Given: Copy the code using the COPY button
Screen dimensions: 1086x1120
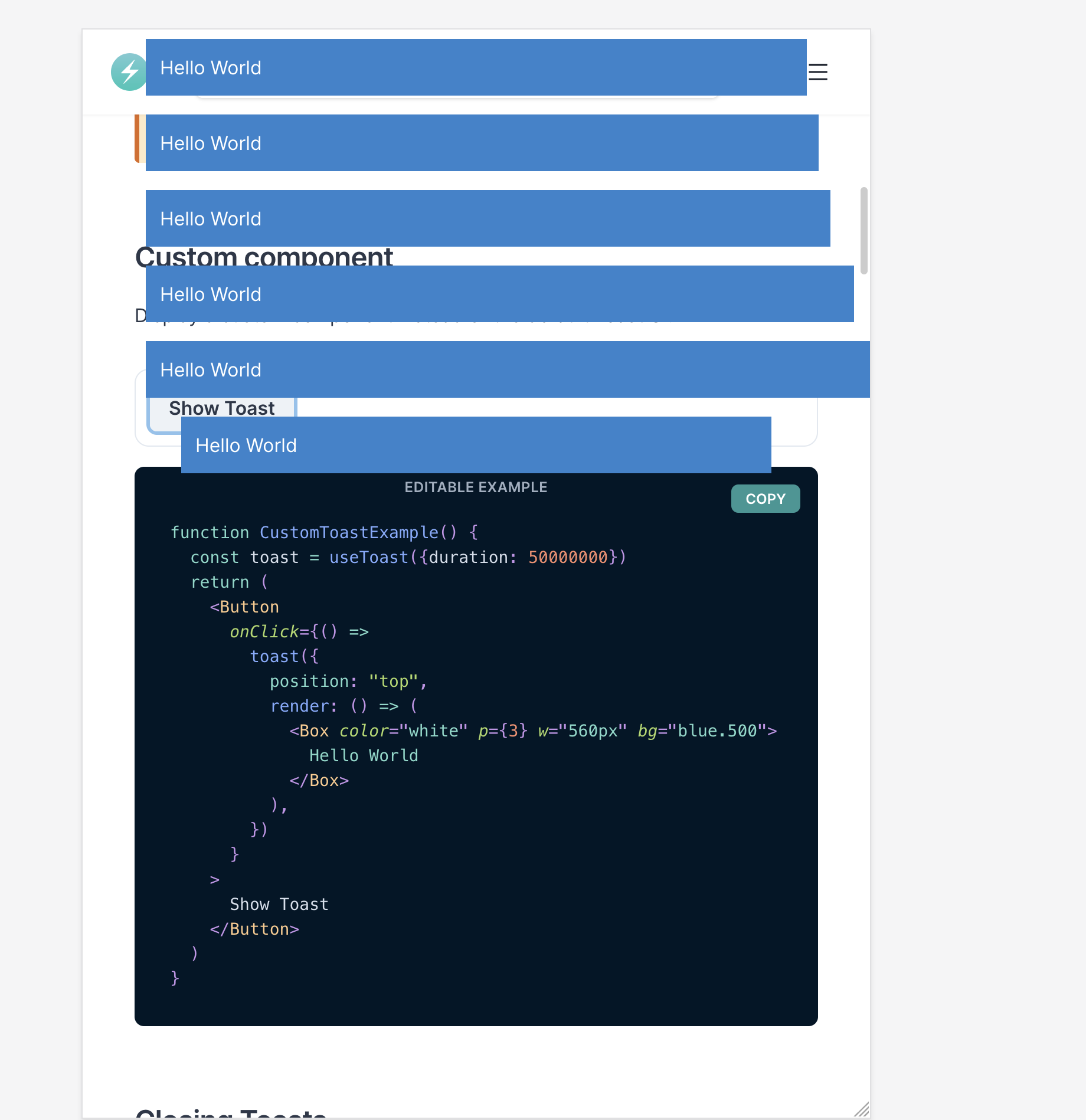Looking at the screenshot, I should (x=766, y=499).
